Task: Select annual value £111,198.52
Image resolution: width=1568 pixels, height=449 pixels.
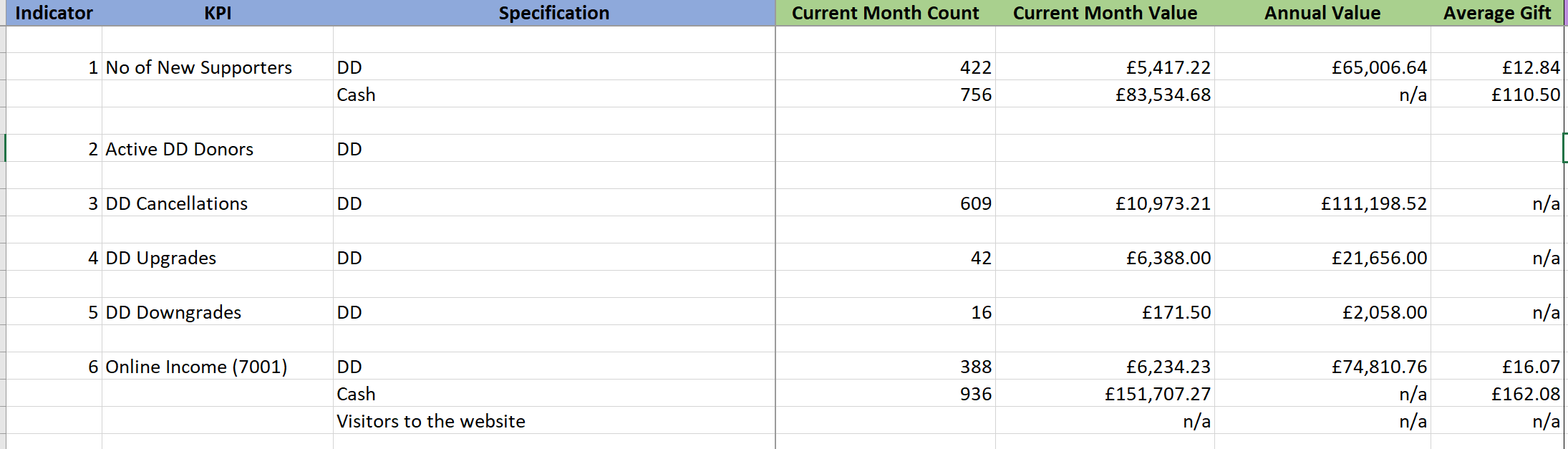Action: [x=1322, y=203]
